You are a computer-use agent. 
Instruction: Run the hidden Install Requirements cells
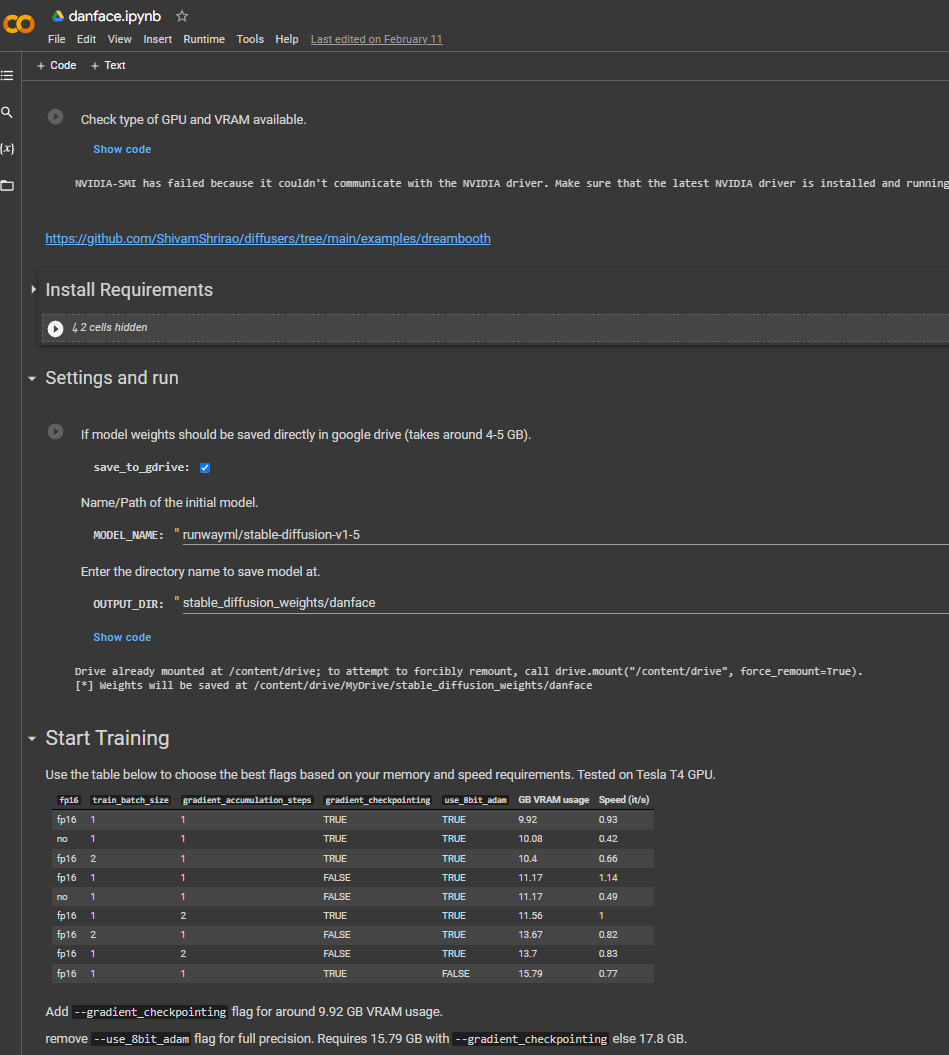click(56, 328)
